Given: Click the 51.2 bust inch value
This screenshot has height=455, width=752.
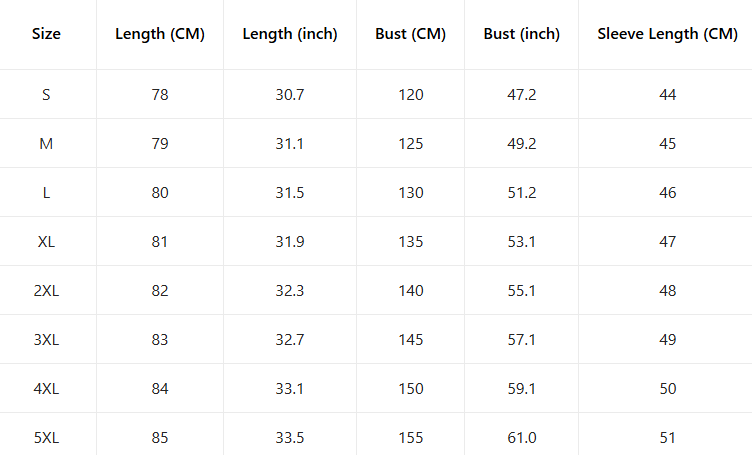Looking at the screenshot, I should (522, 193).
